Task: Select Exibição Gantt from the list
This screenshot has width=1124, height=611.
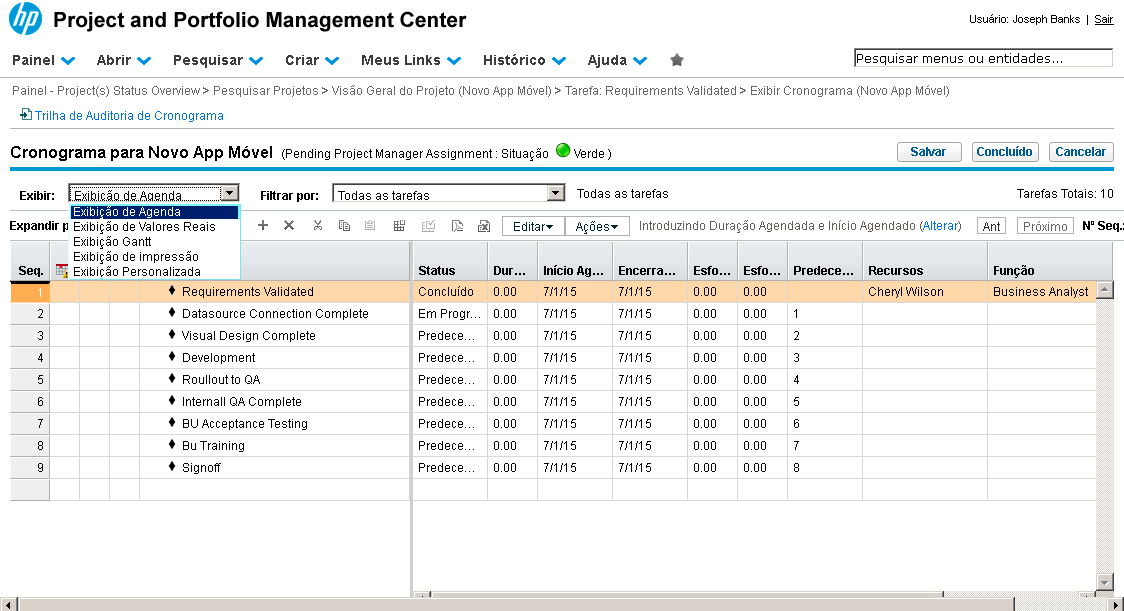Action: (x=112, y=242)
